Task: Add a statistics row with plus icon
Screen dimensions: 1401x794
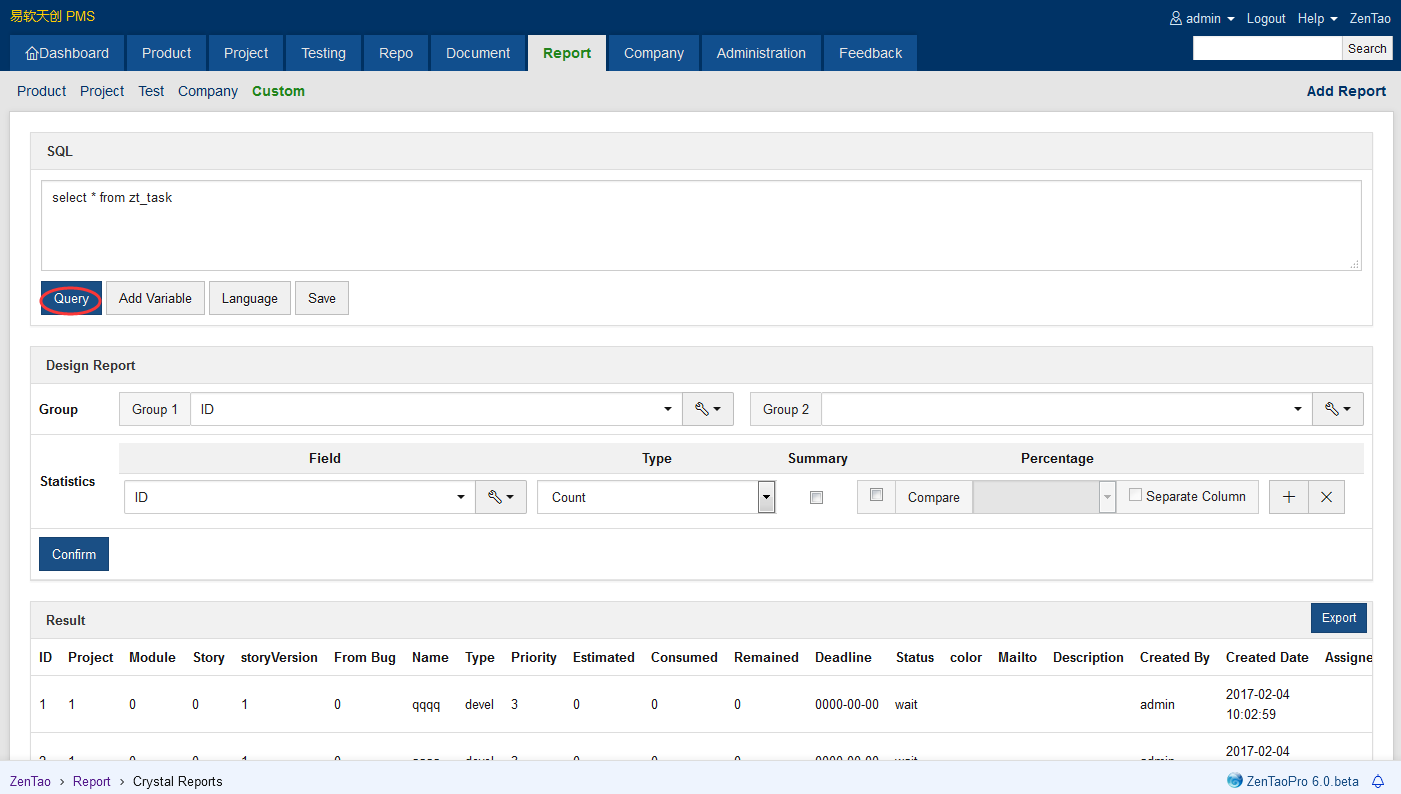Action: (1288, 497)
